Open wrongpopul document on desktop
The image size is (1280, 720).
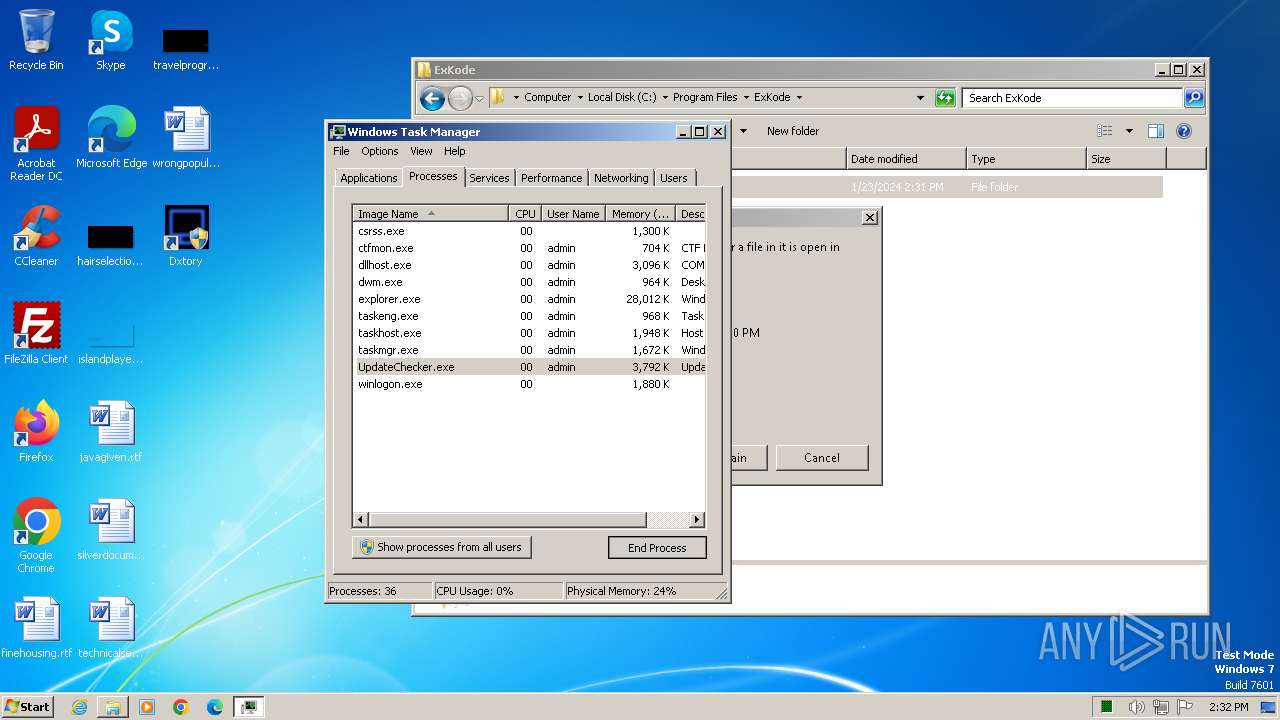[x=186, y=138]
